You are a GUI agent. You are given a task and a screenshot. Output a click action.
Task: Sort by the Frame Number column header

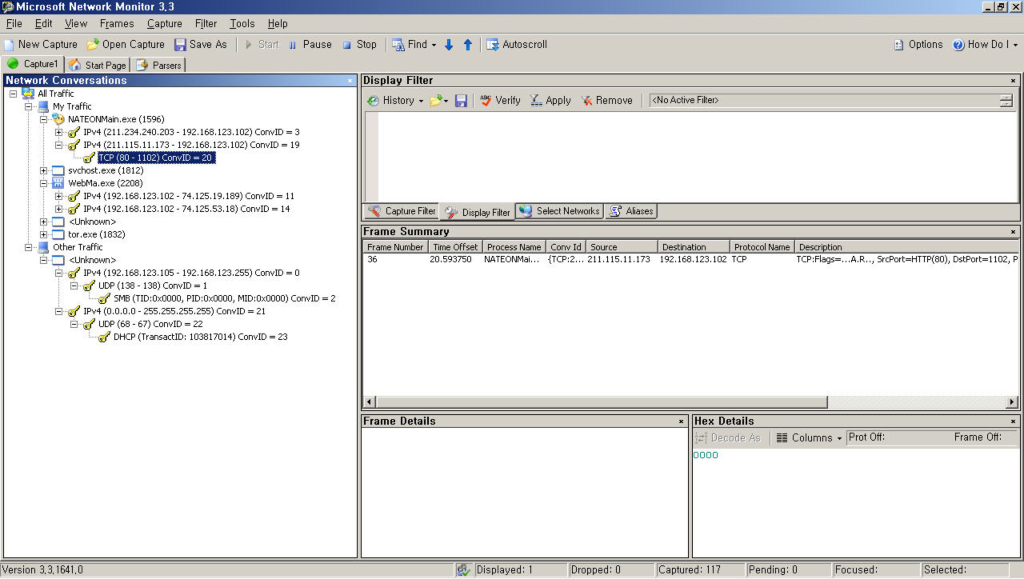click(x=395, y=247)
